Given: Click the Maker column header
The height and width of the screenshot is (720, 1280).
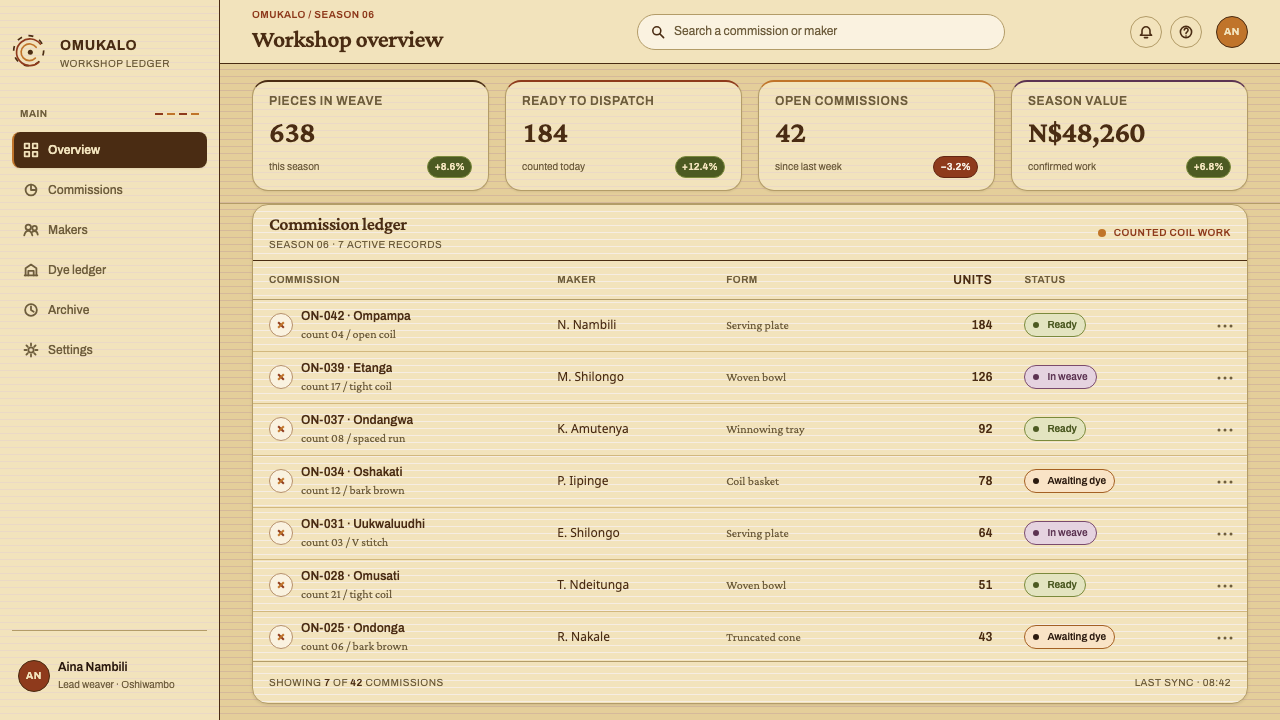Looking at the screenshot, I should (x=576, y=280).
